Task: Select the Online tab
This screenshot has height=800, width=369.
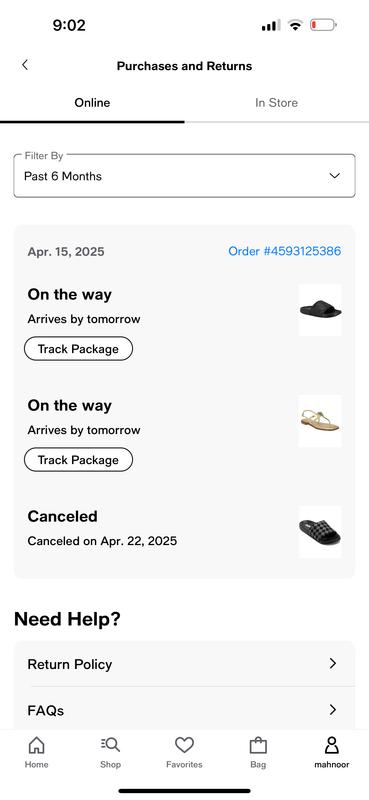Action: tap(92, 103)
